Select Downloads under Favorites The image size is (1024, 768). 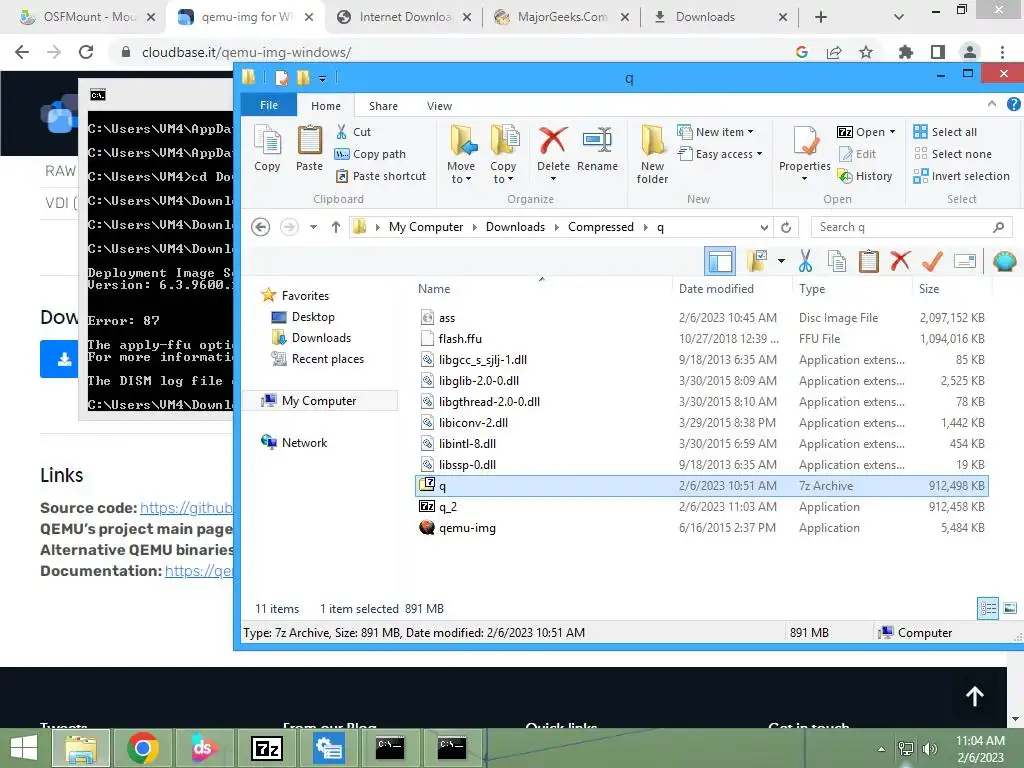point(321,338)
